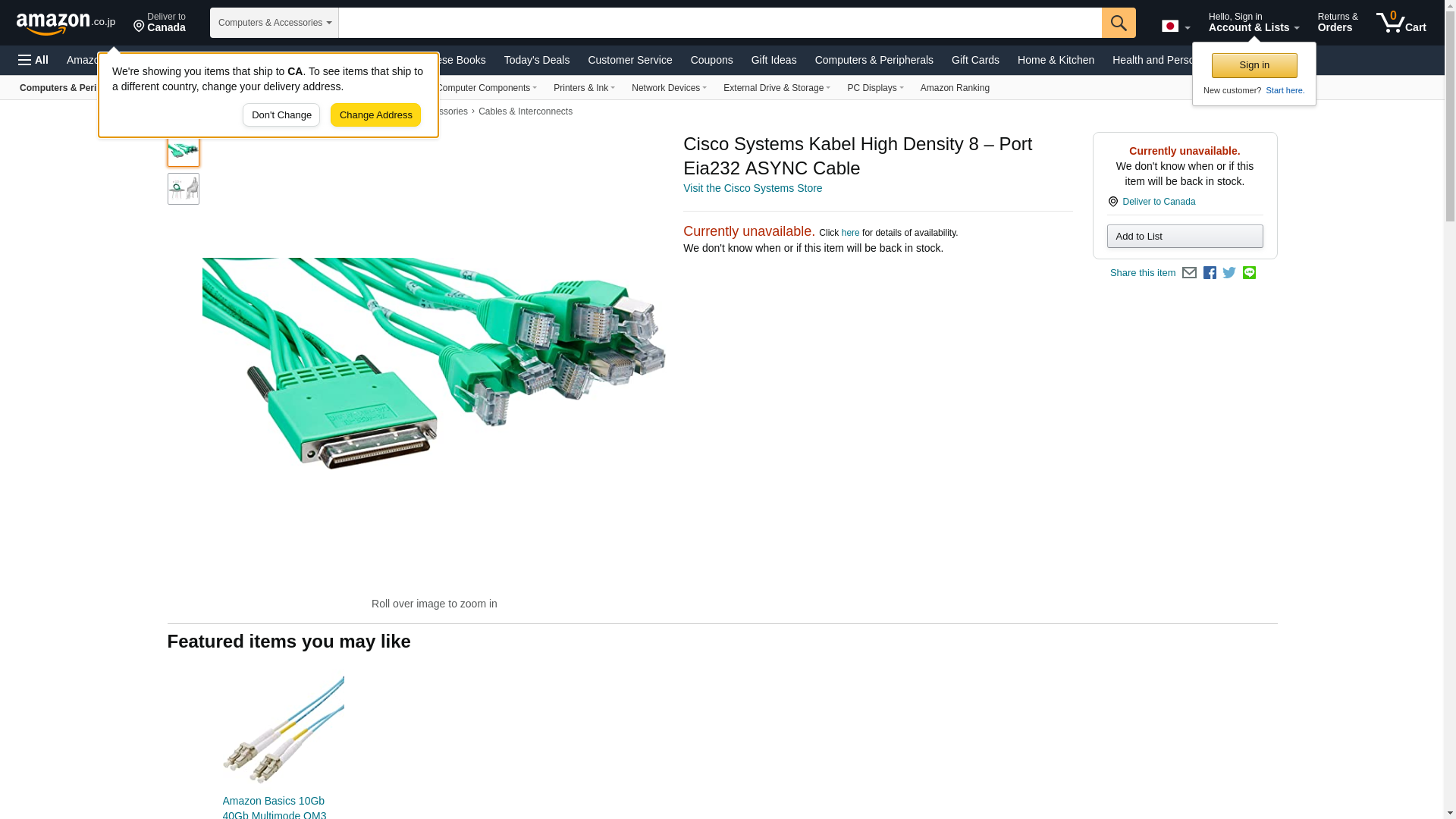
Task: Click the yellow Sign in button
Action: click(1254, 66)
